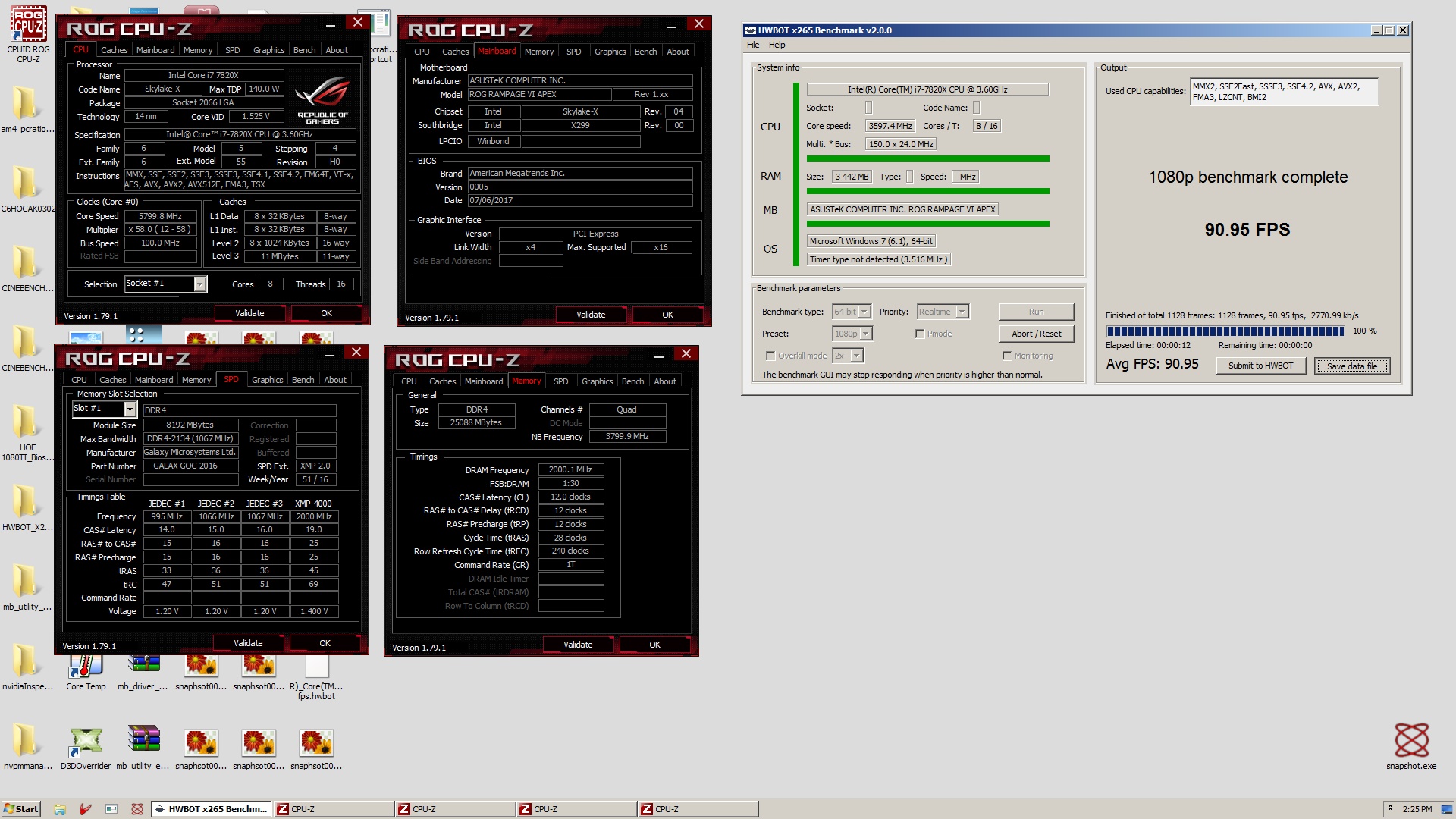Launch snapshot.exe from the desktop
Image resolution: width=1456 pixels, height=819 pixels.
[1411, 747]
